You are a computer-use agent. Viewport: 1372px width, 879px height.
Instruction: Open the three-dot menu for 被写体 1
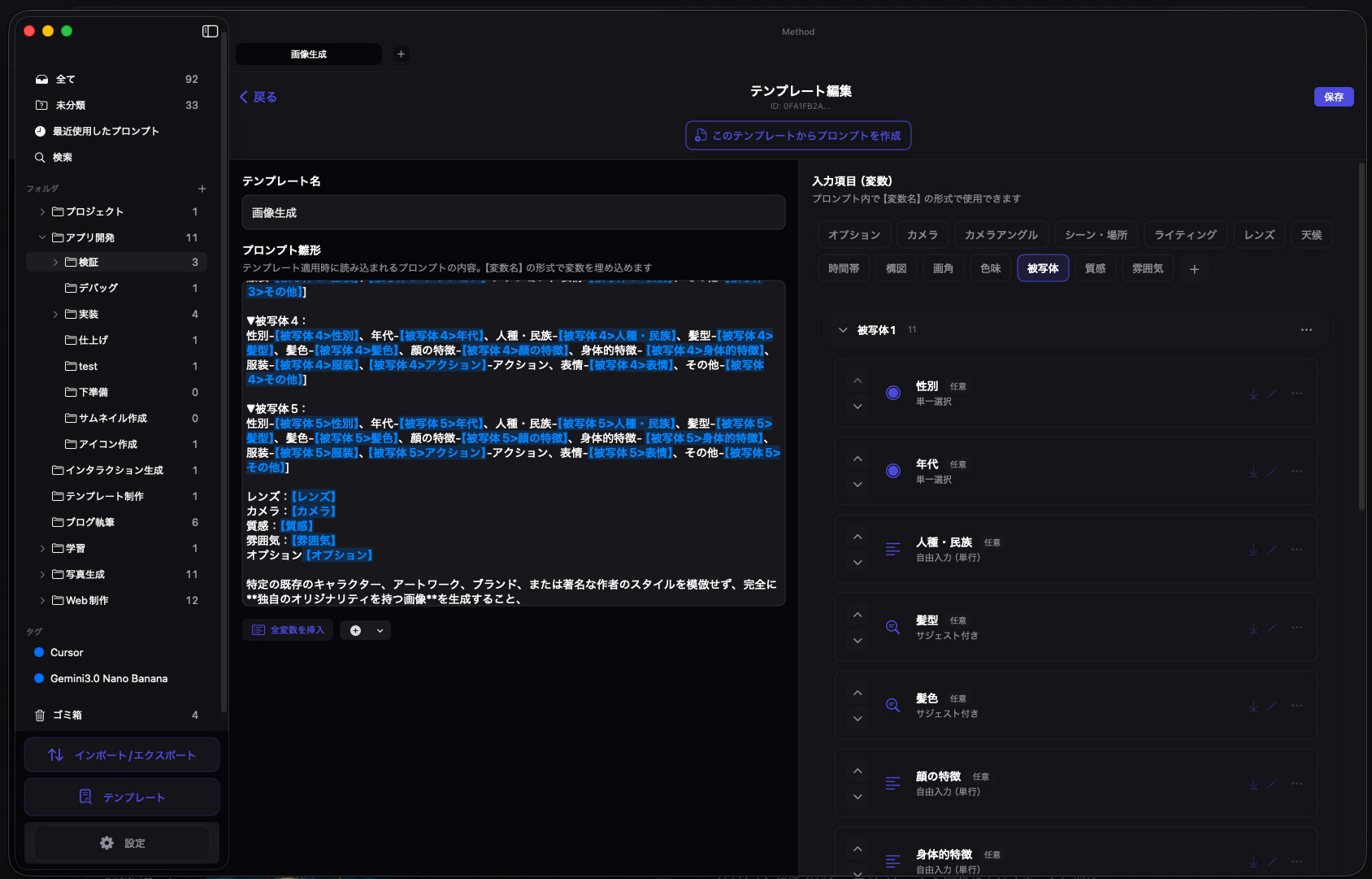click(1306, 329)
